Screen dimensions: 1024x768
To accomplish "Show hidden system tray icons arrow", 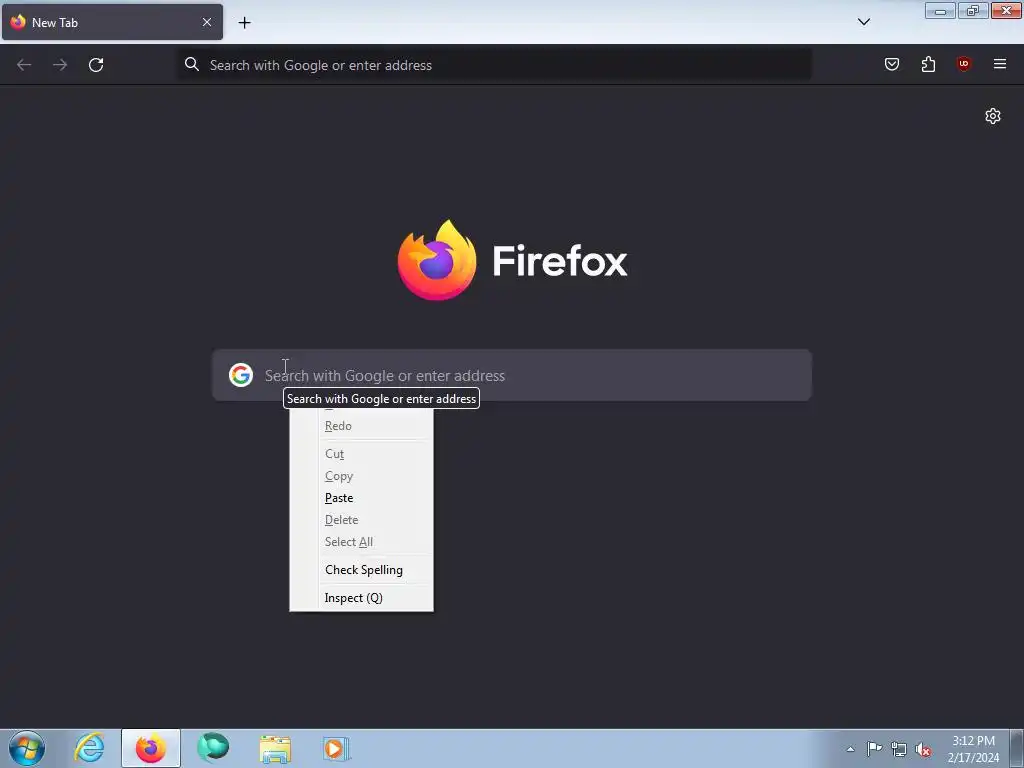I will (x=850, y=750).
